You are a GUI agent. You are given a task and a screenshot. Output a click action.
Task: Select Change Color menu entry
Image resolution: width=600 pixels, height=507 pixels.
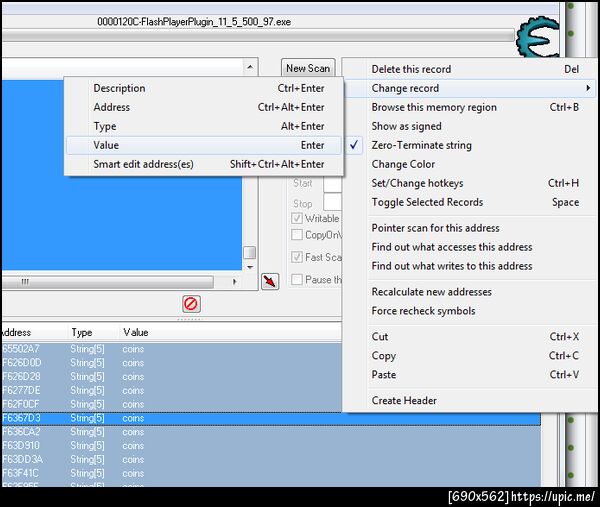[x=470, y=164]
